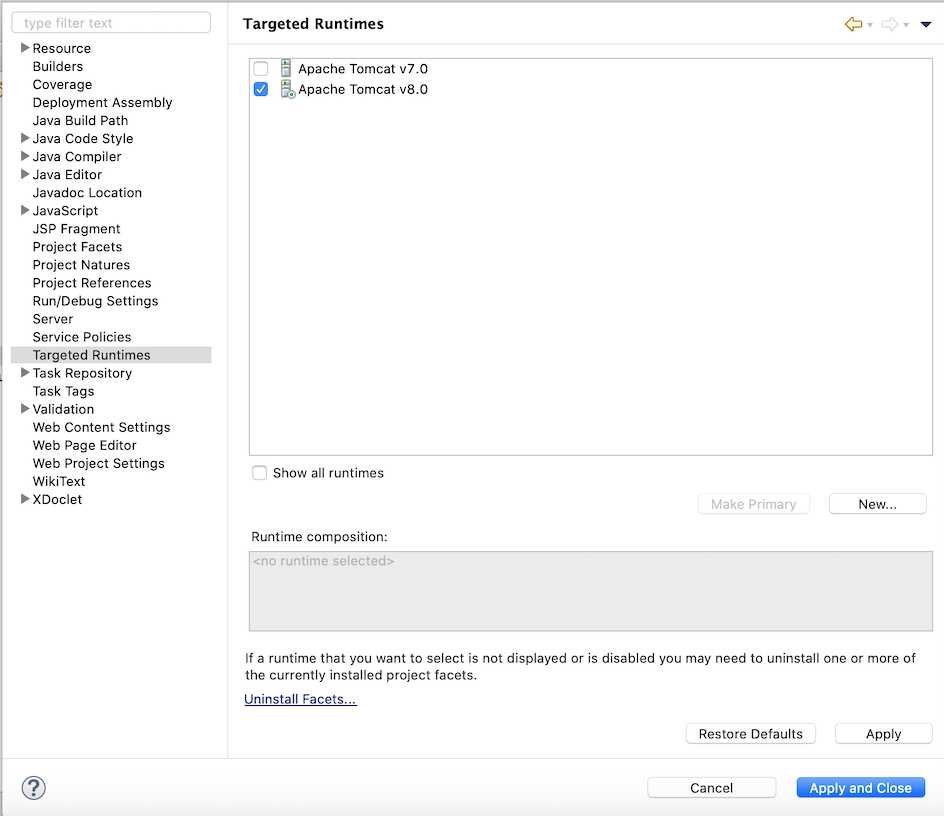Select the Resource tree item label

pos(62,48)
